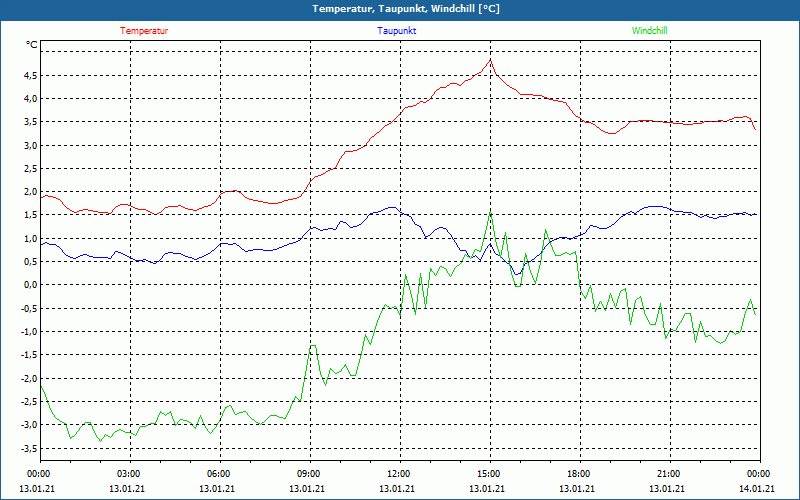Click the -2,0 y-axis value

29,378
